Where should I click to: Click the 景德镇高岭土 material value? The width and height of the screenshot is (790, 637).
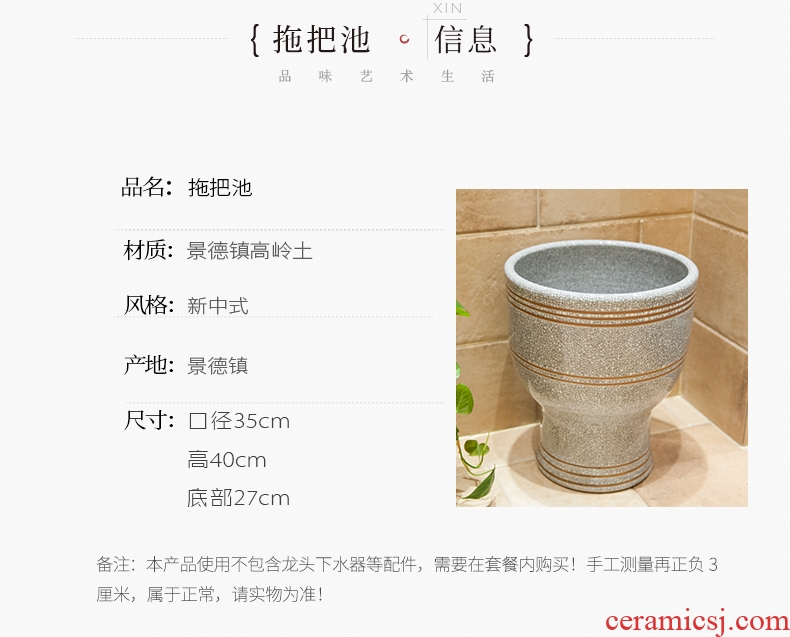click(x=249, y=250)
